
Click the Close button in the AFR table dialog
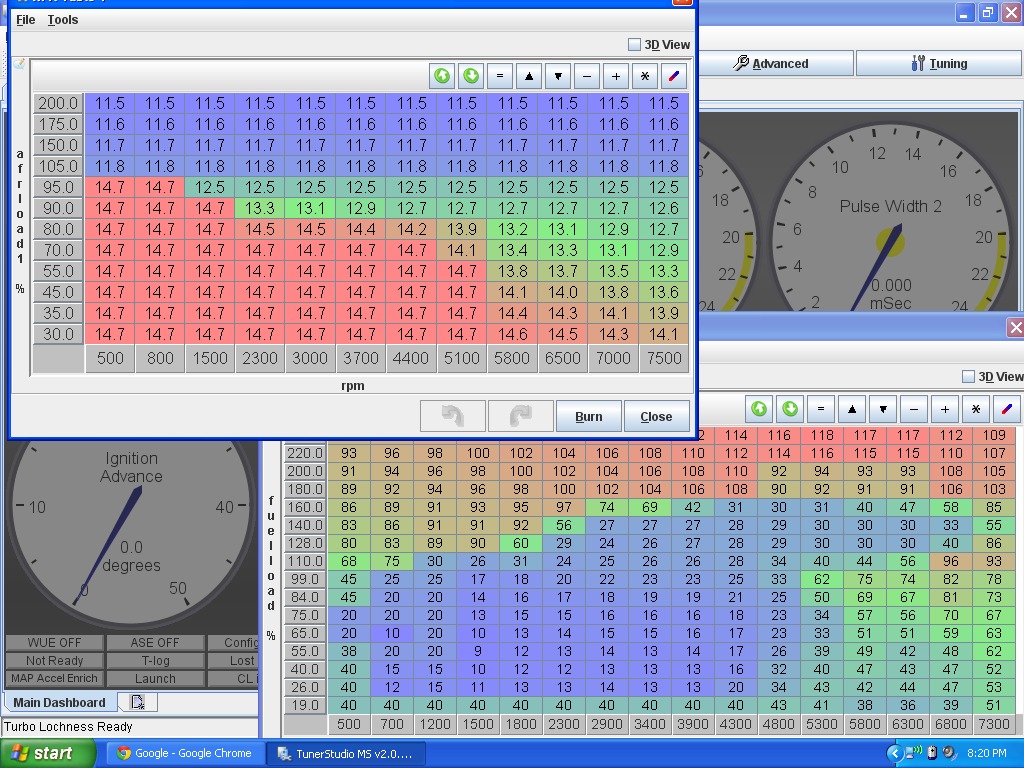pyautogui.click(x=656, y=416)
